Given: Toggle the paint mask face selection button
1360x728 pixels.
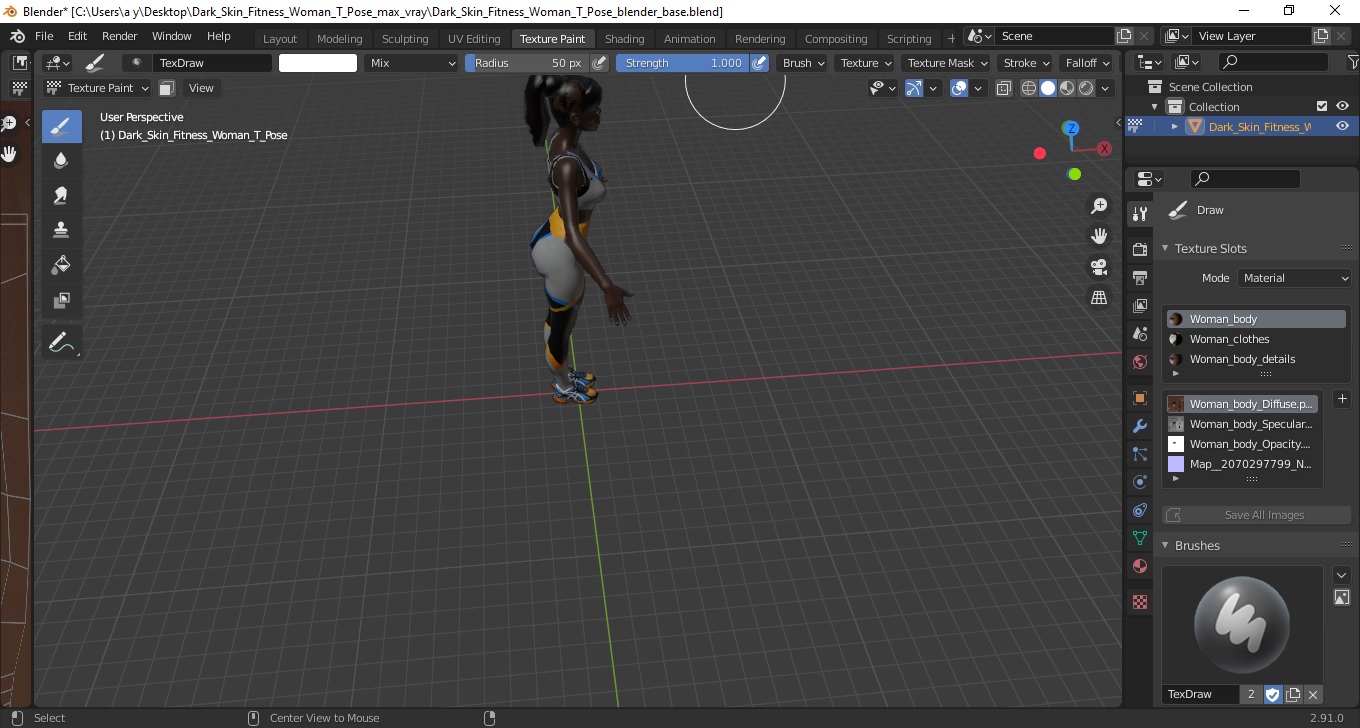Looking at the screenshot, I should point(167,88).
